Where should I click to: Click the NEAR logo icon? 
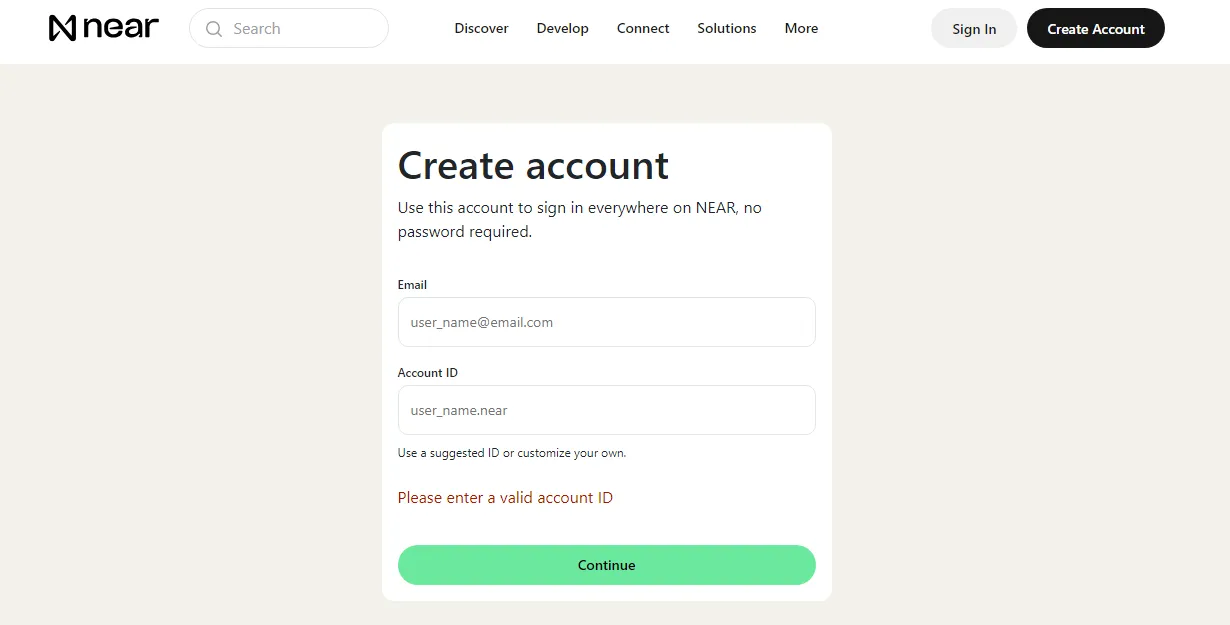[62, 28]
